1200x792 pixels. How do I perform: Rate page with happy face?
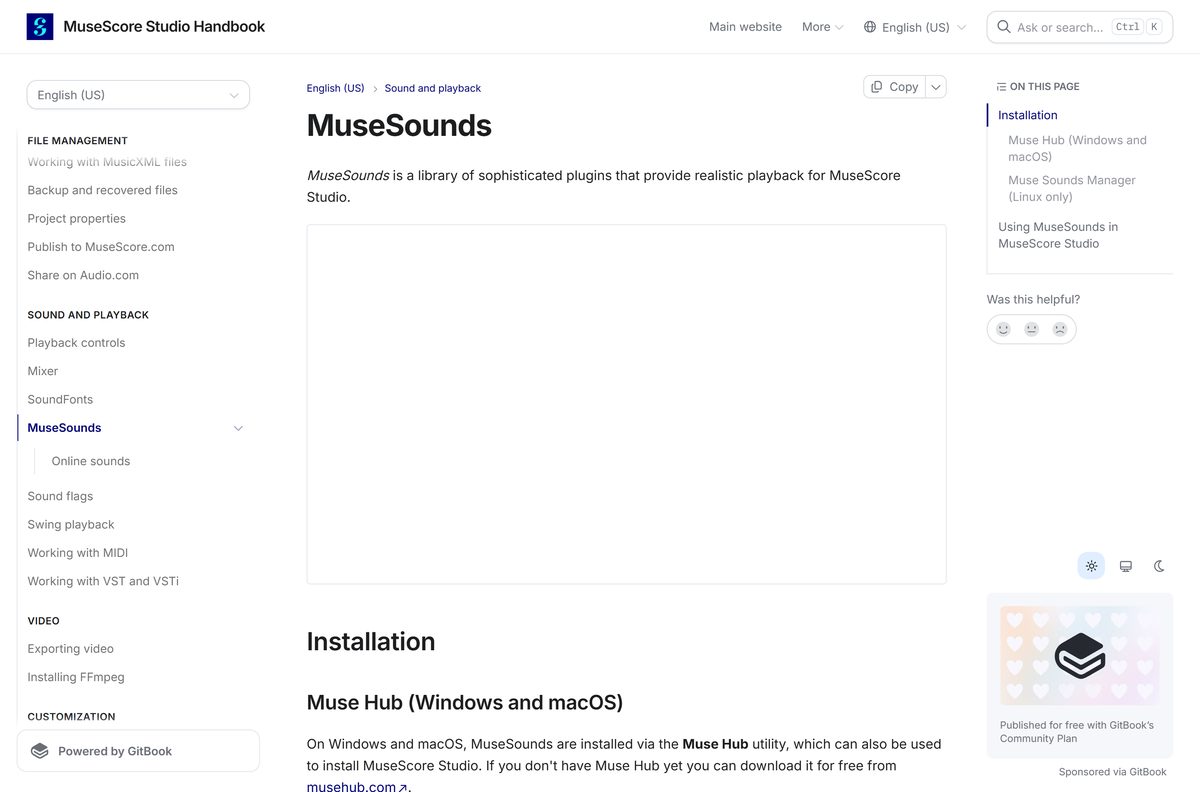[x=1004, y=329]
